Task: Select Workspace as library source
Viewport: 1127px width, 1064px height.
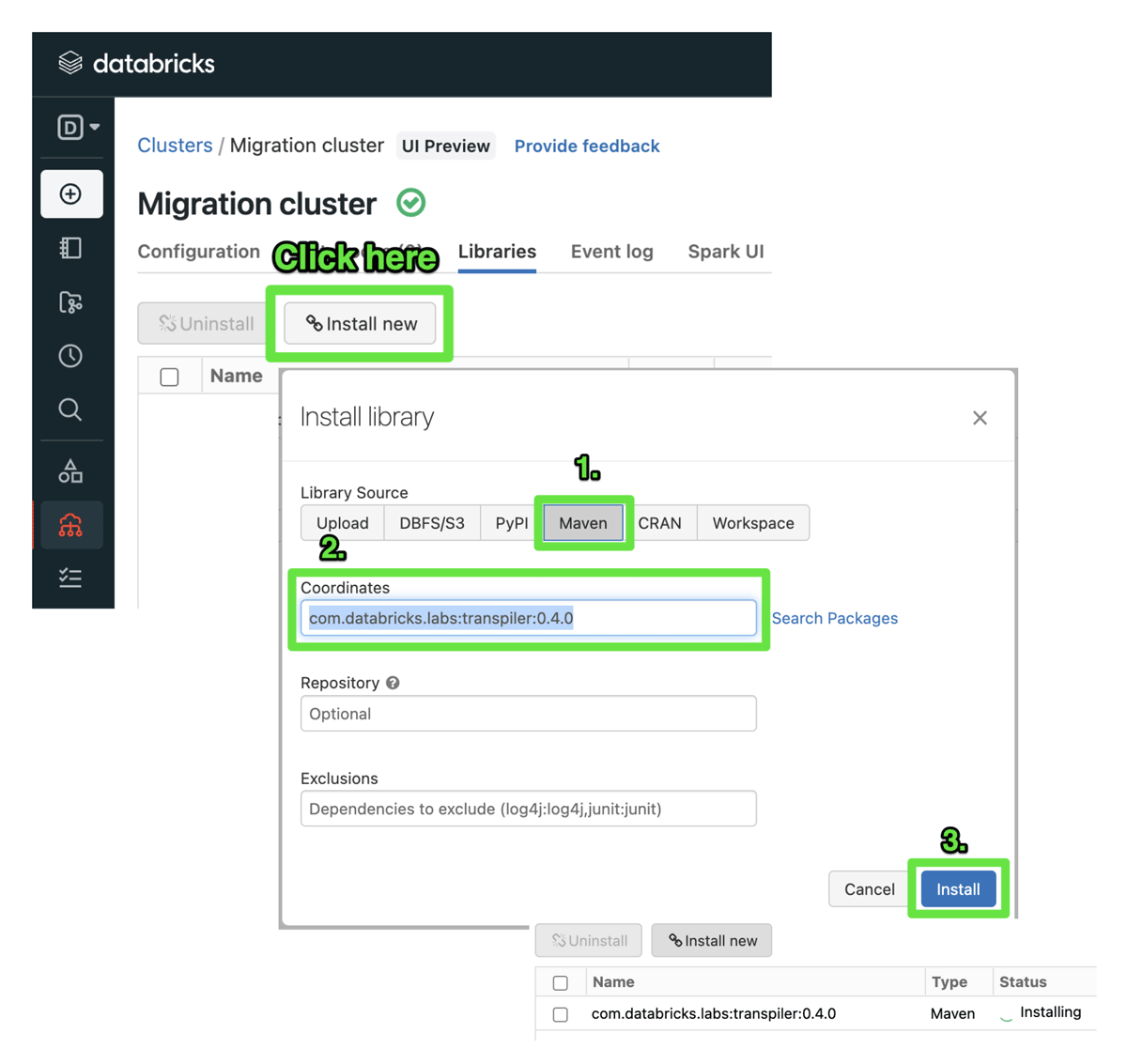Action: 753,523
